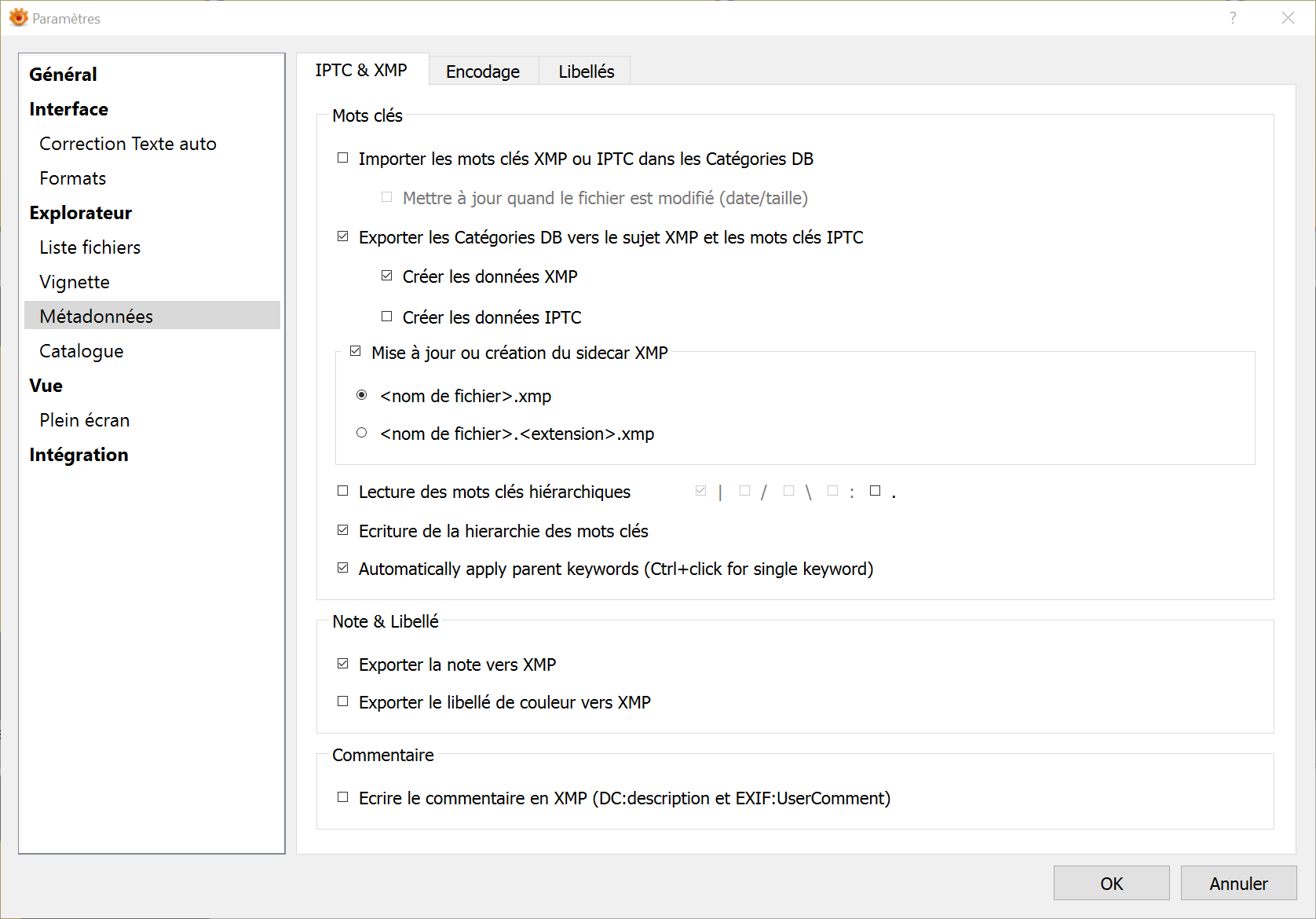Click the Annuler button
This screenshot has height=919, width=1316.
click(x=1238, y=884)
